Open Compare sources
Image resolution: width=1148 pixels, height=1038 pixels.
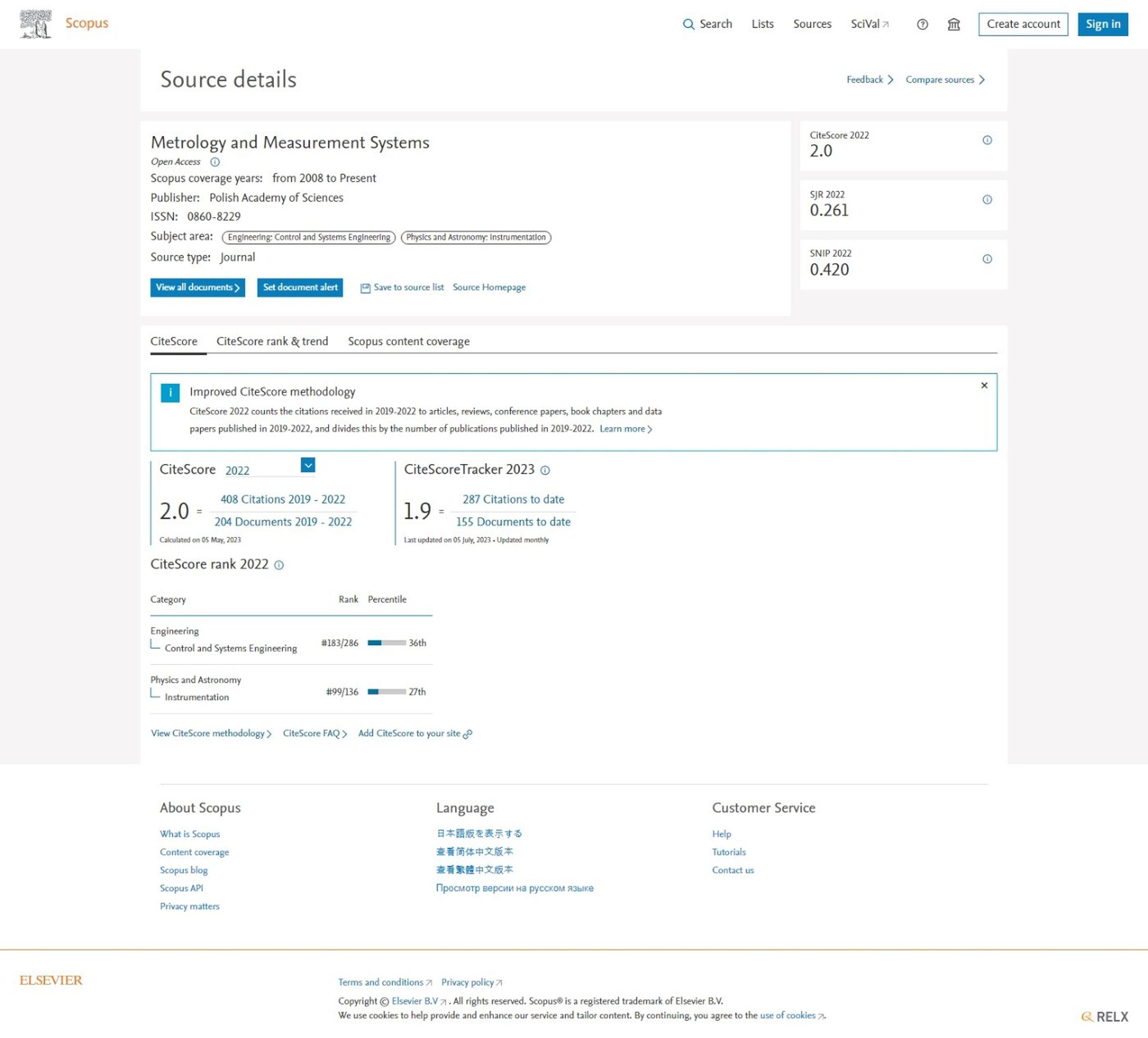click(945, 80)
